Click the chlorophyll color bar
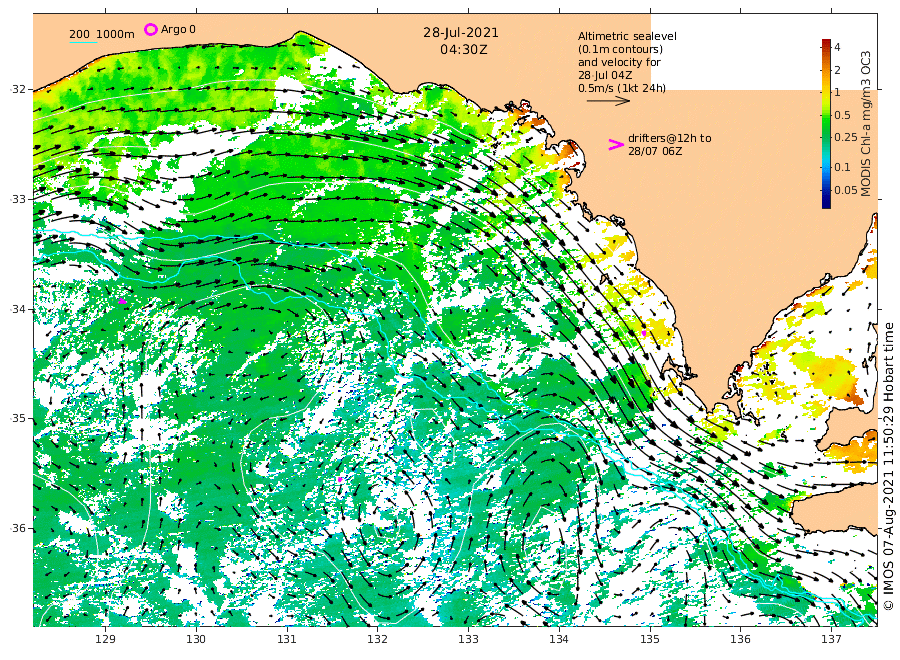The image size is (900, 660). click(826, 123)
